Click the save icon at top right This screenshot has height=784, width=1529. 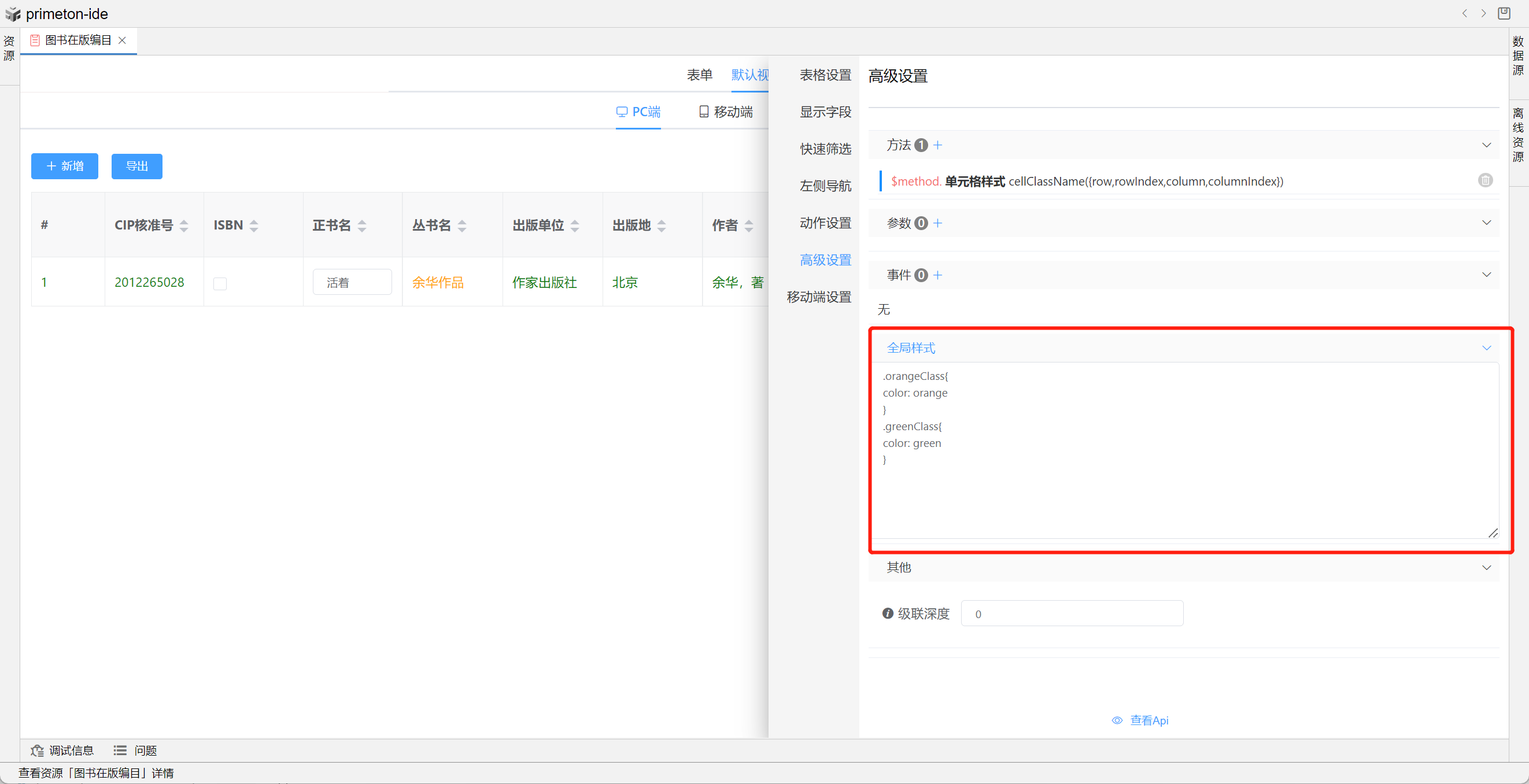1504,13
